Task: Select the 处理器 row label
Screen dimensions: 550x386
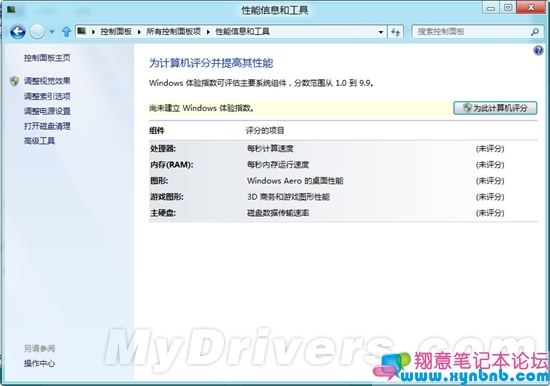Action: (163, 149)
